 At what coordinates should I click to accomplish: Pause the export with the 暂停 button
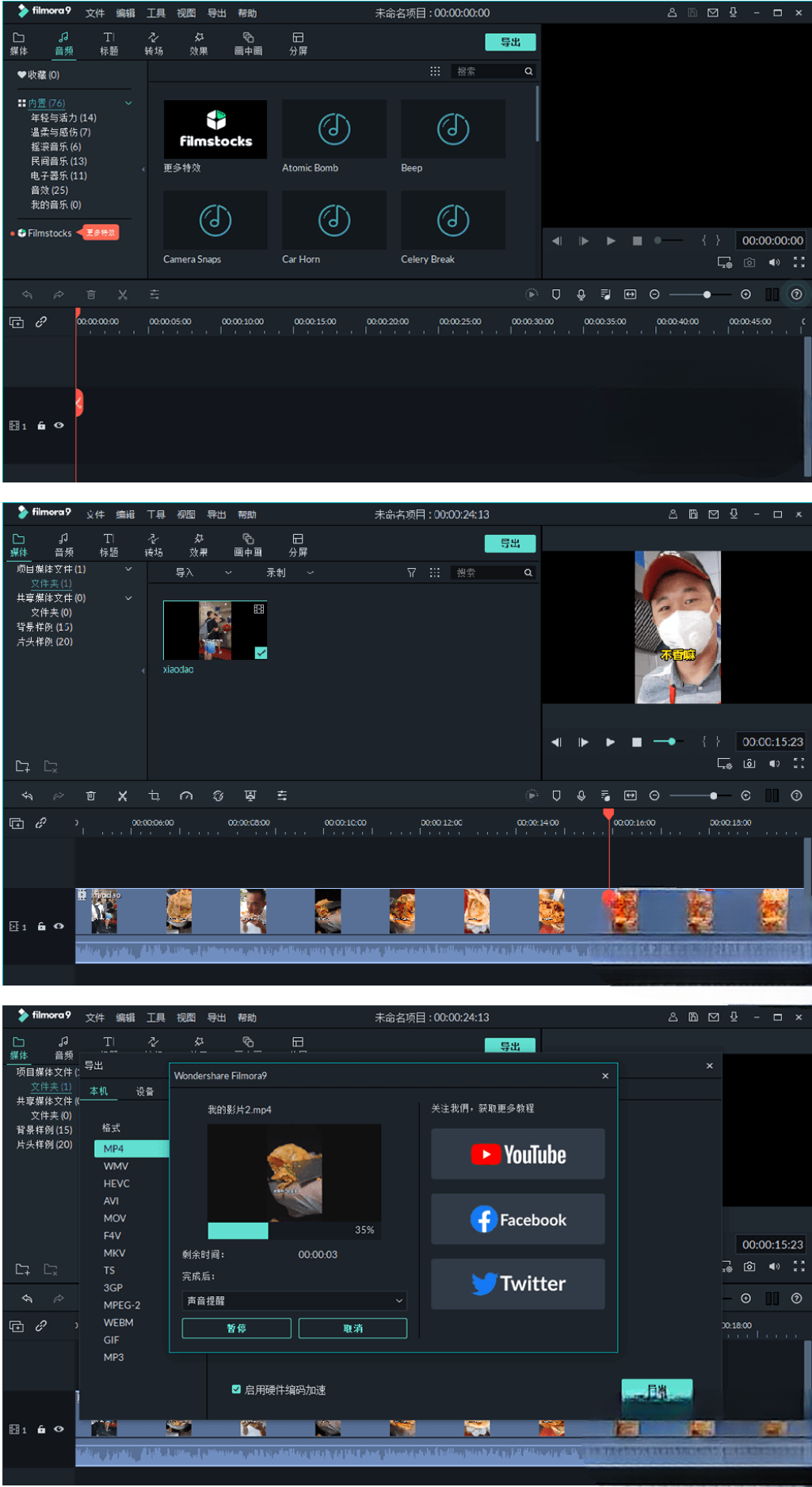point(236,1329)
